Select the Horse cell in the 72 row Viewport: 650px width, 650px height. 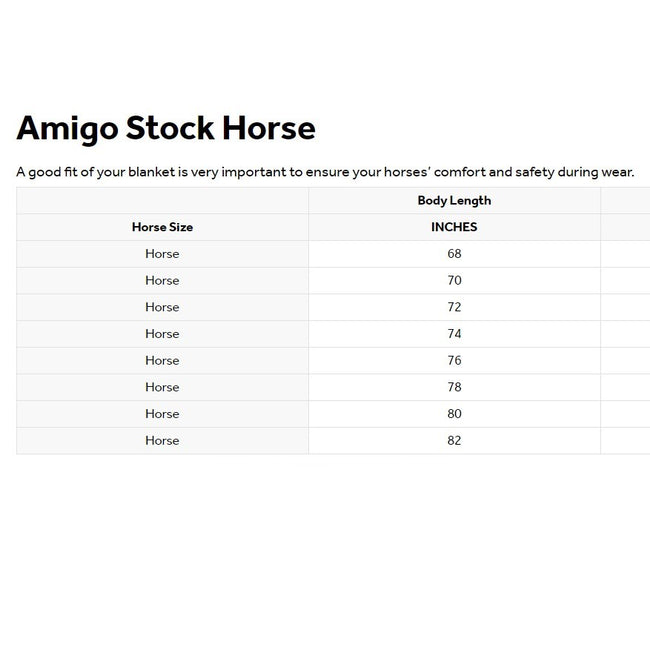pos(162,307)
